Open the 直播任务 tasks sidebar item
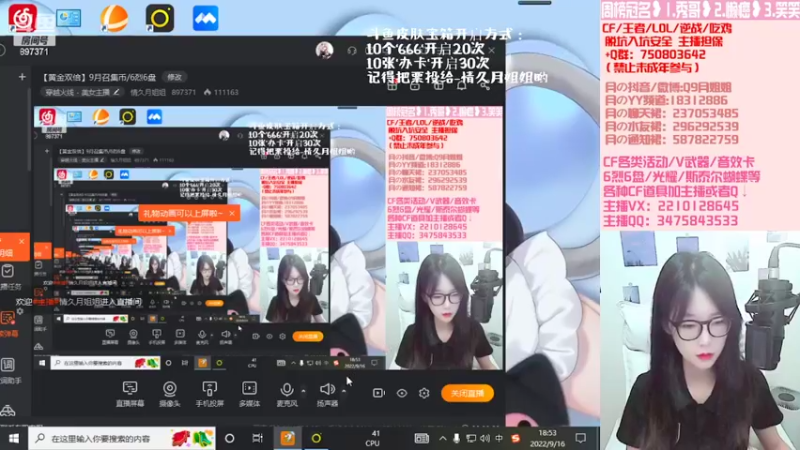The height and width of the screenshot is (450, 800). point(9,277)
